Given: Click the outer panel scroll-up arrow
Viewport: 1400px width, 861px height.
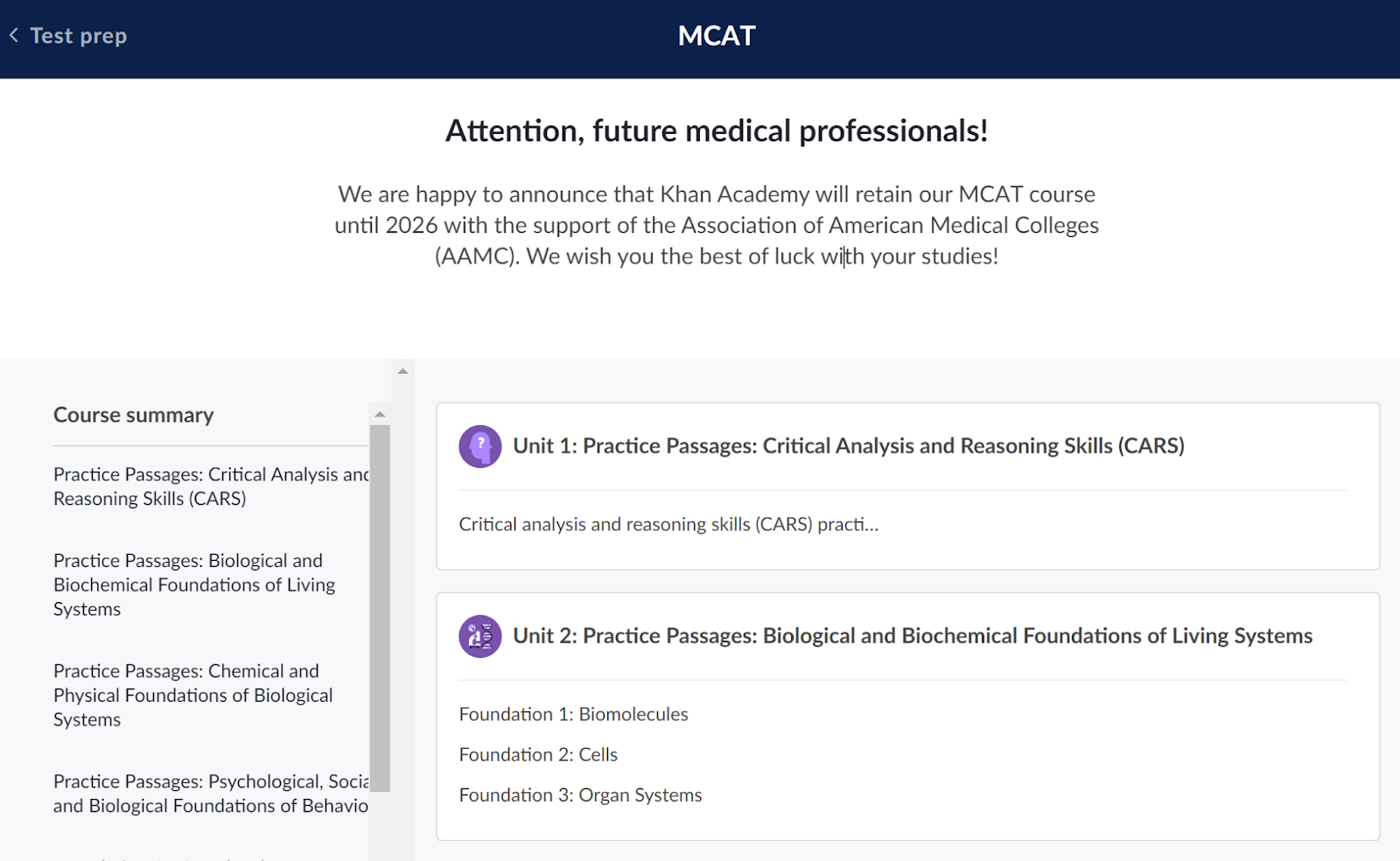Looking at the screenshot, I should tap(402, 371).
